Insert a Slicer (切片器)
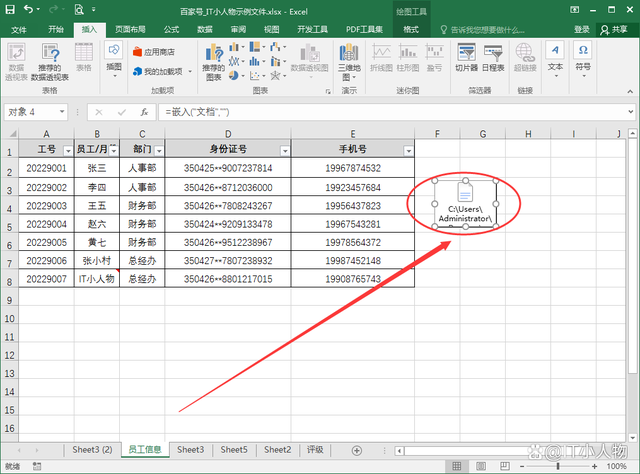This screenshot has width=640, height=474. click(x=467, y=58)
